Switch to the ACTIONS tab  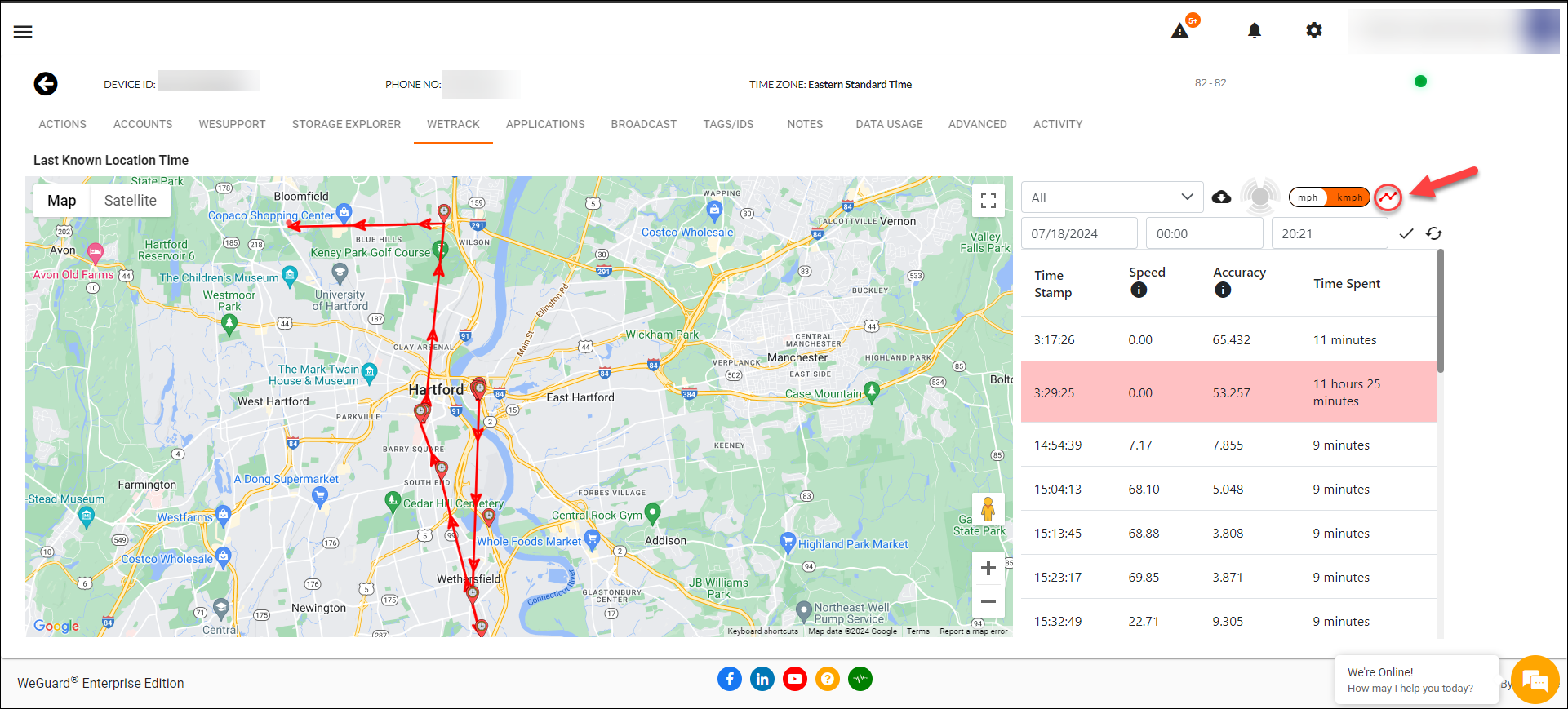63,125
